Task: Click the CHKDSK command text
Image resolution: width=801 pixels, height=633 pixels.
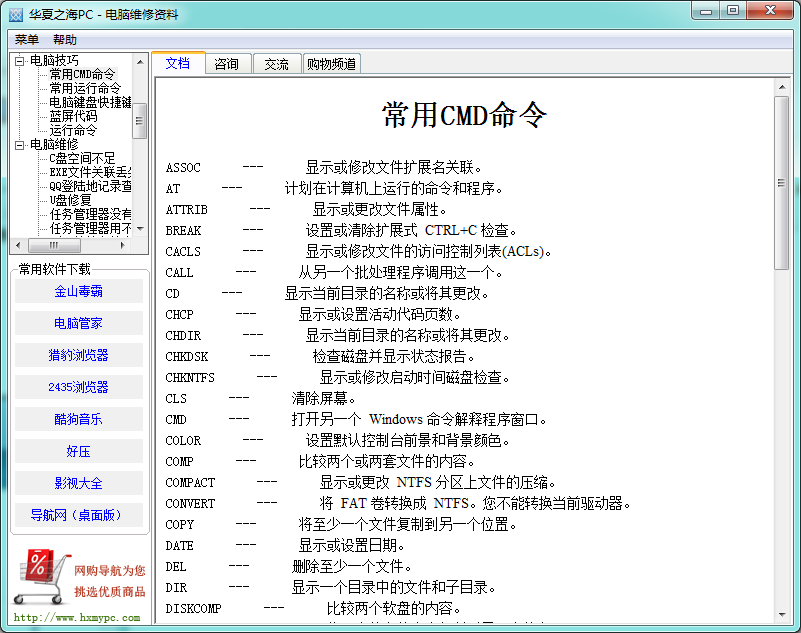Action: [186, 357]
